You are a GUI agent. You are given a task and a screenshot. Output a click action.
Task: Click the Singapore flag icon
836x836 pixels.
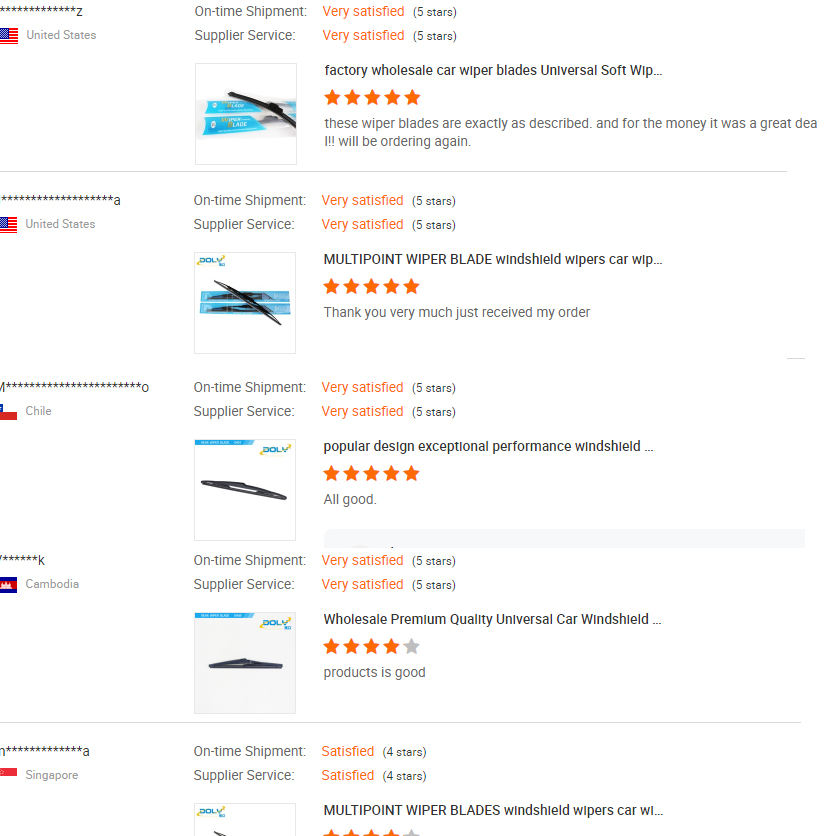9,775
